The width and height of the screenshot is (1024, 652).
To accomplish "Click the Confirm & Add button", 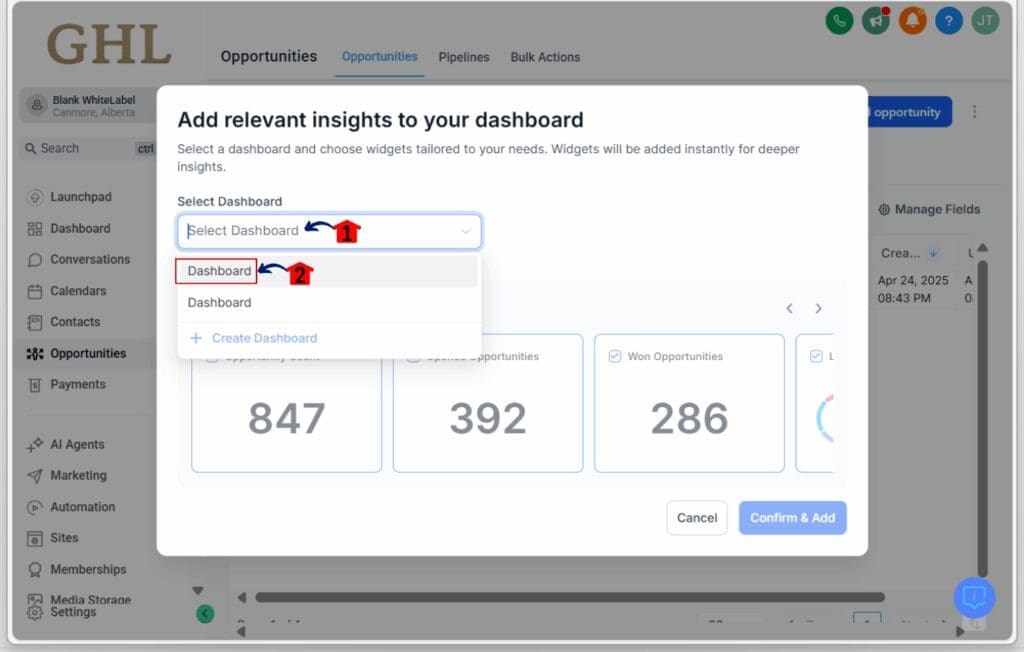I will point(793,518).
